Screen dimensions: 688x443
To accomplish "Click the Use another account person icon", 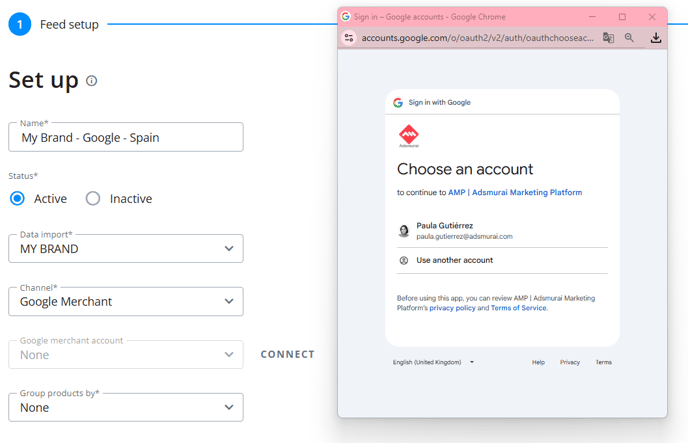I will (x=404, y=261).
